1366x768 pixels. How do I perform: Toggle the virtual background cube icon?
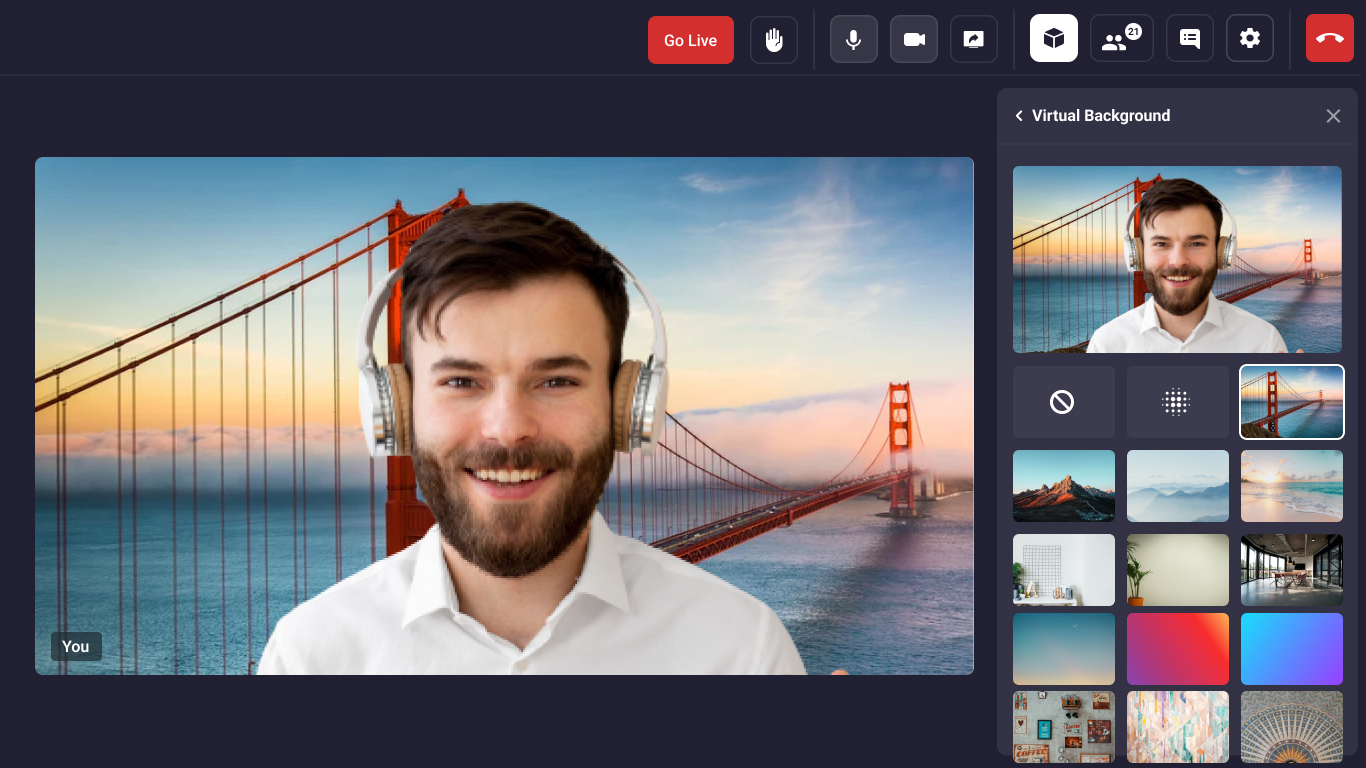(x=1054, y=39)
